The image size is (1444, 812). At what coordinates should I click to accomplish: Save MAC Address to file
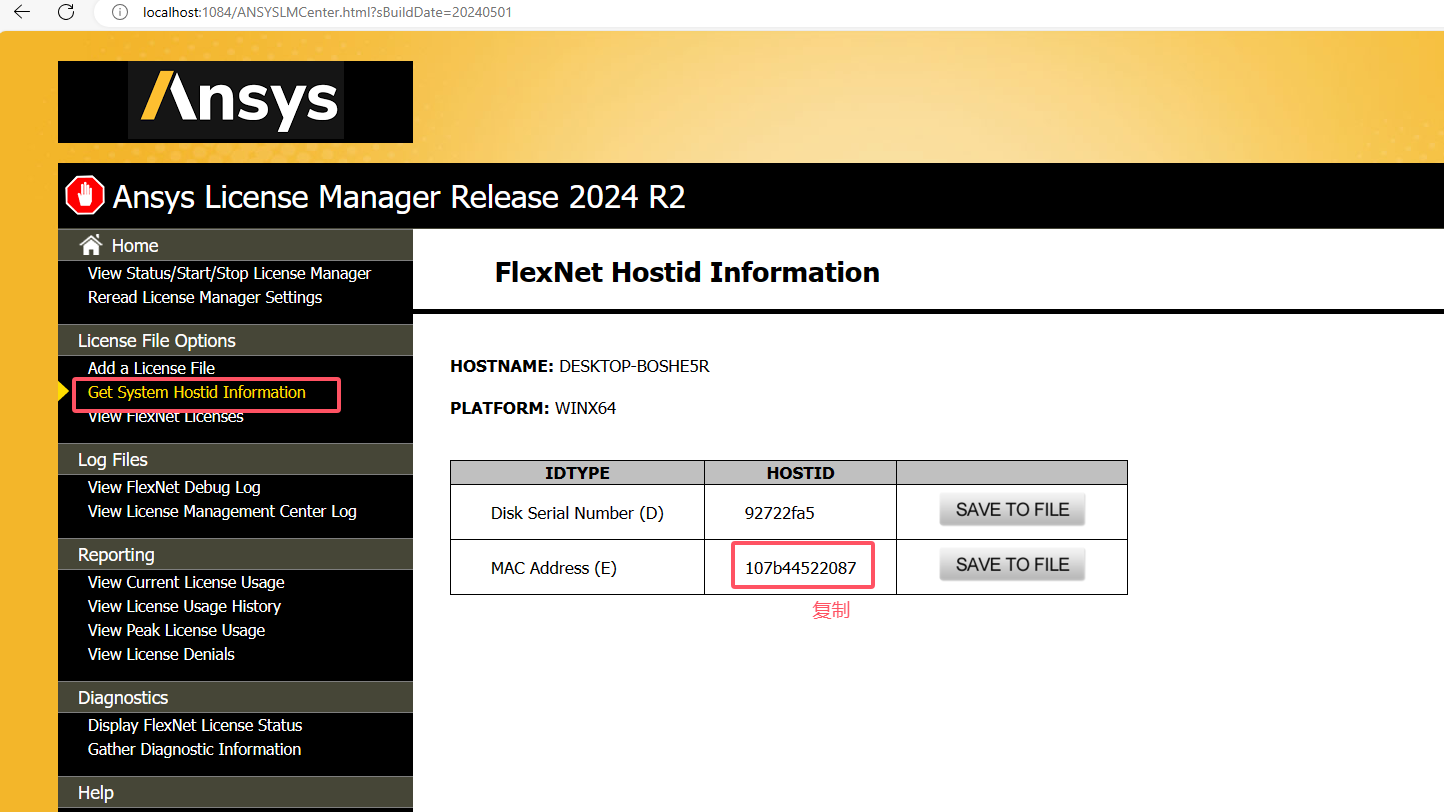point(1012,563)
